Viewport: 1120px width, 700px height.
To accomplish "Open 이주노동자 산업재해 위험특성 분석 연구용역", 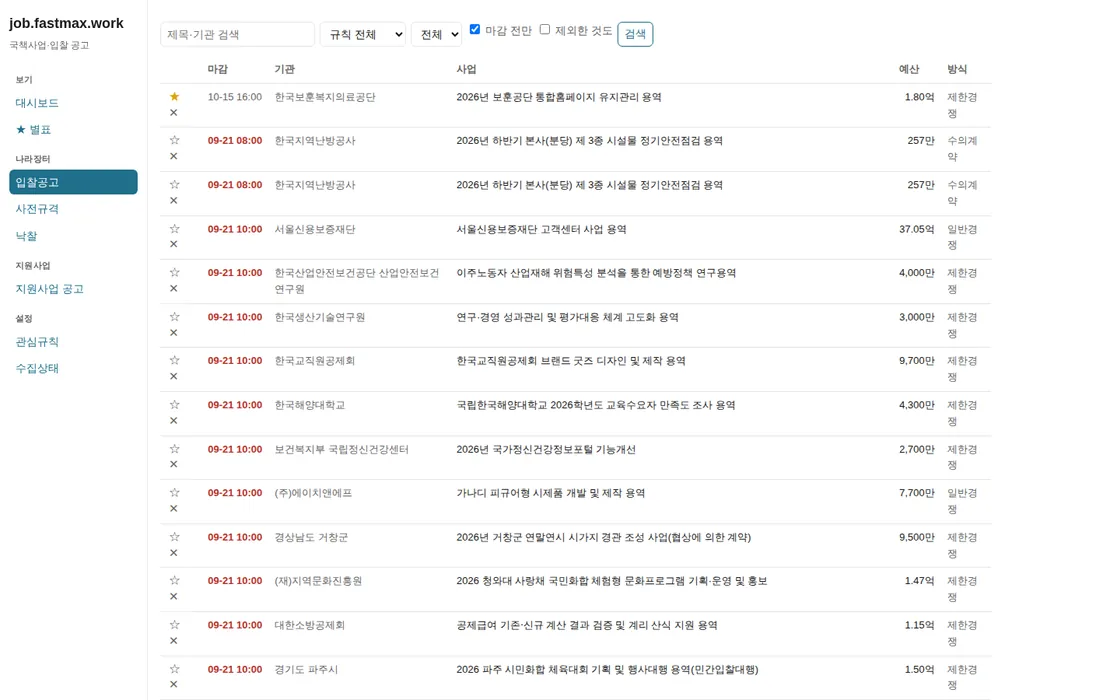I will point(596,272).
